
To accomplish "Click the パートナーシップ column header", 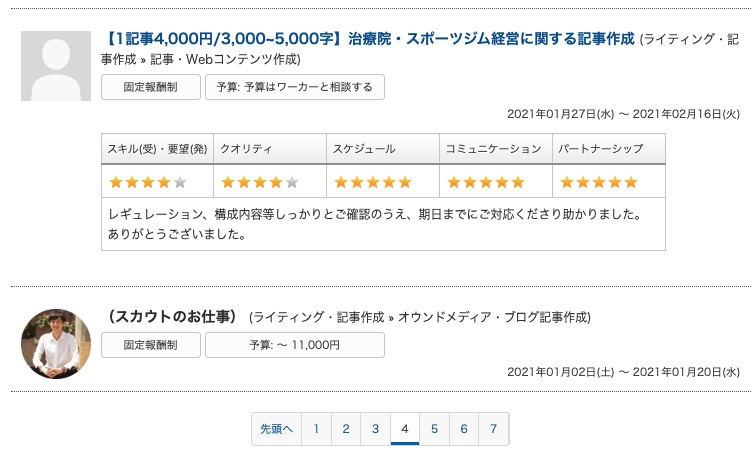I will pos(600,149).
